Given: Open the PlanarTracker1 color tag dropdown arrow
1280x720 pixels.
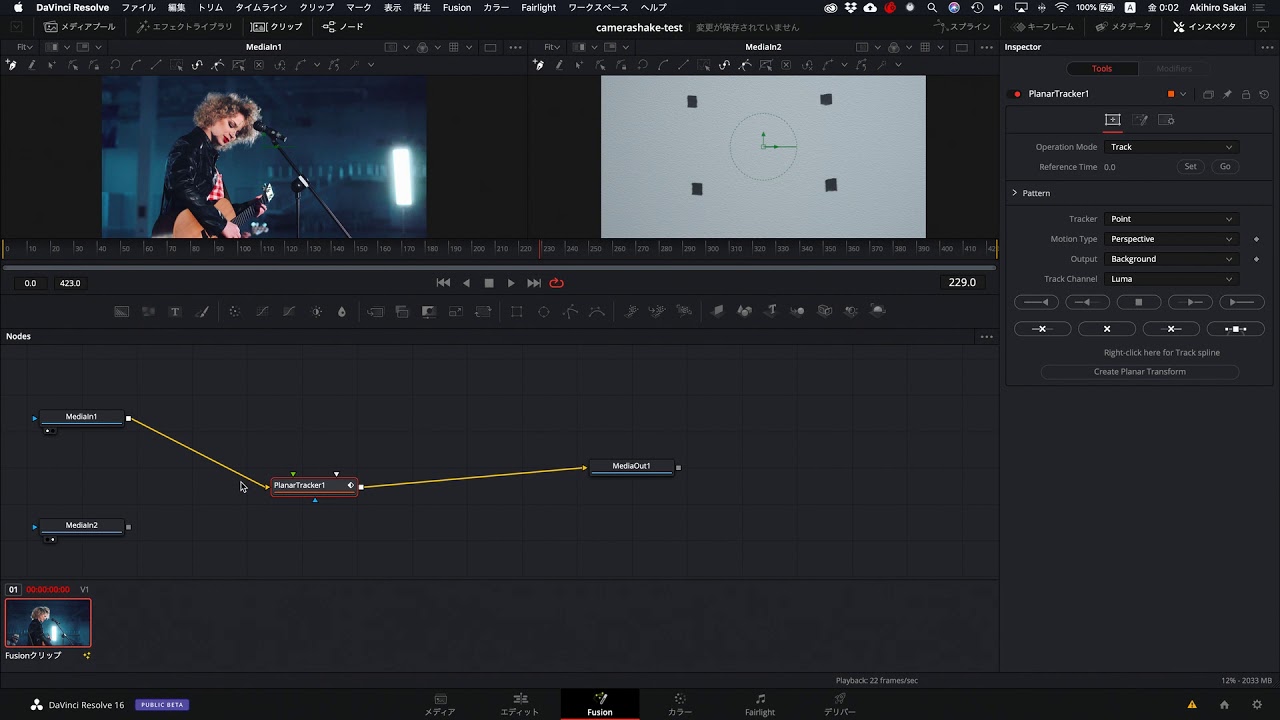Looking at the screenshot, I should [1183, 94].
